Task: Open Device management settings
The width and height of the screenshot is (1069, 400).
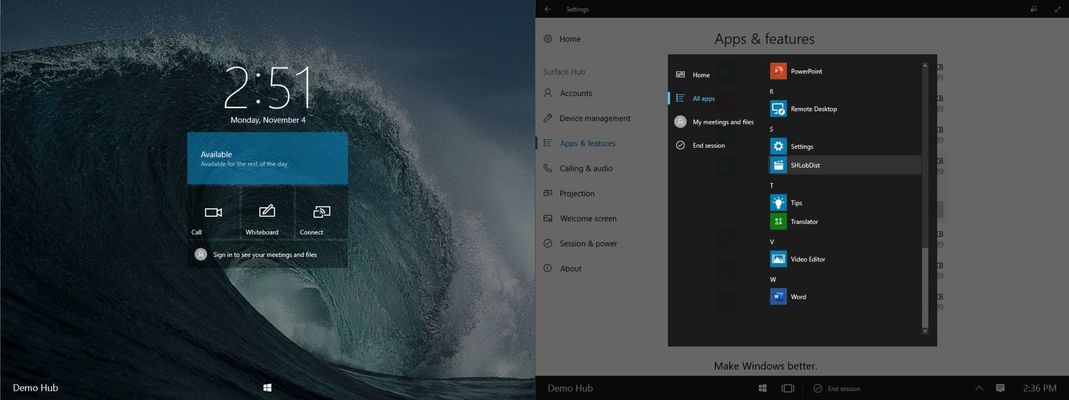Action: [x=587, y=118]
